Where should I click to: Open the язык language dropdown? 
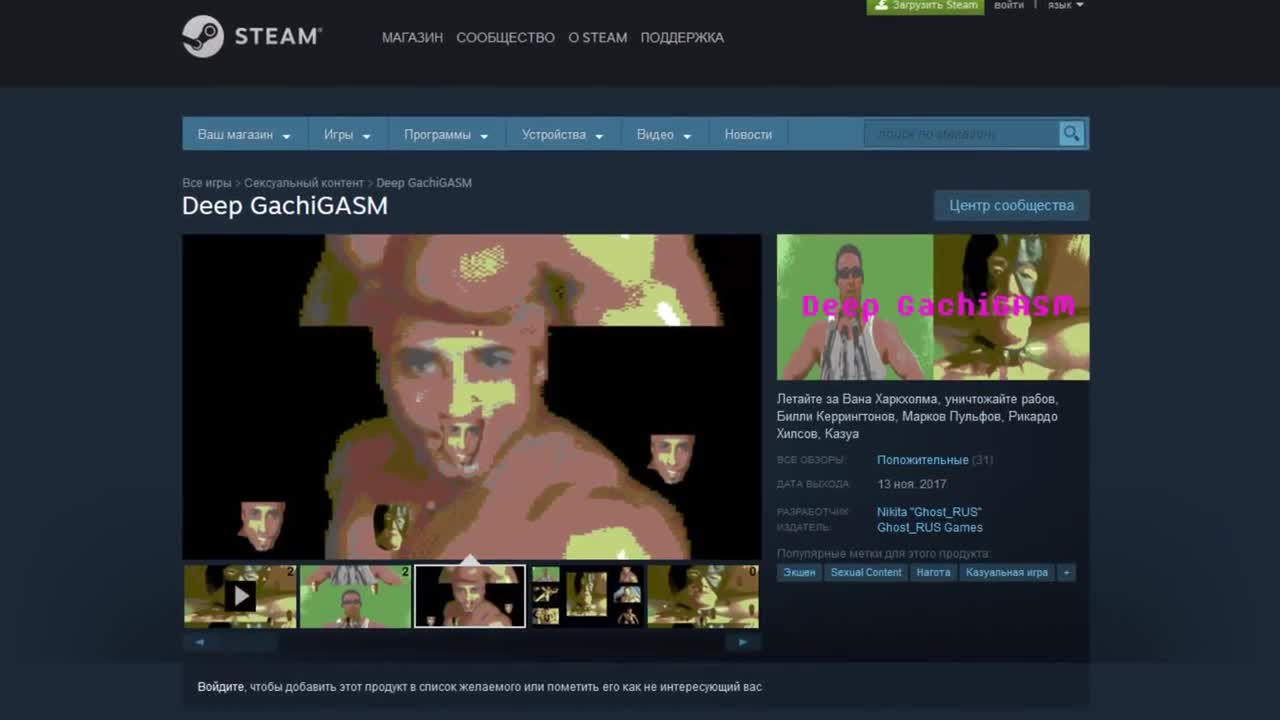pyautogui.click(x=1065, y=6)
